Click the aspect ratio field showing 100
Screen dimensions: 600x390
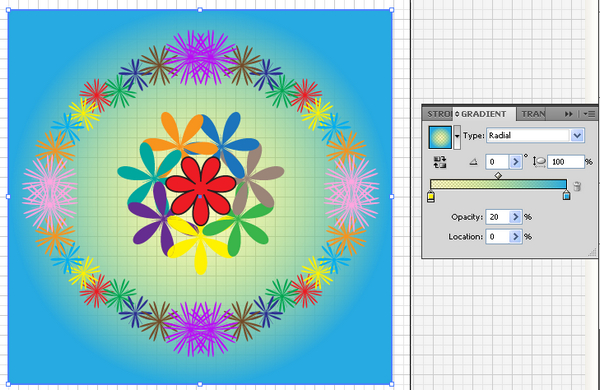click(565, 162)
